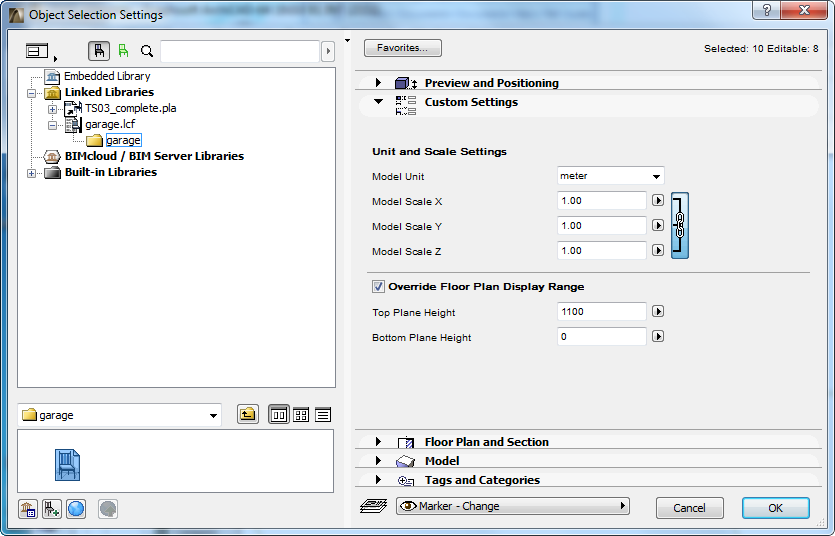Screen dimensions: 835x536
Task: Toggle the scale chain link lock
Action: (x=680, y=226)
